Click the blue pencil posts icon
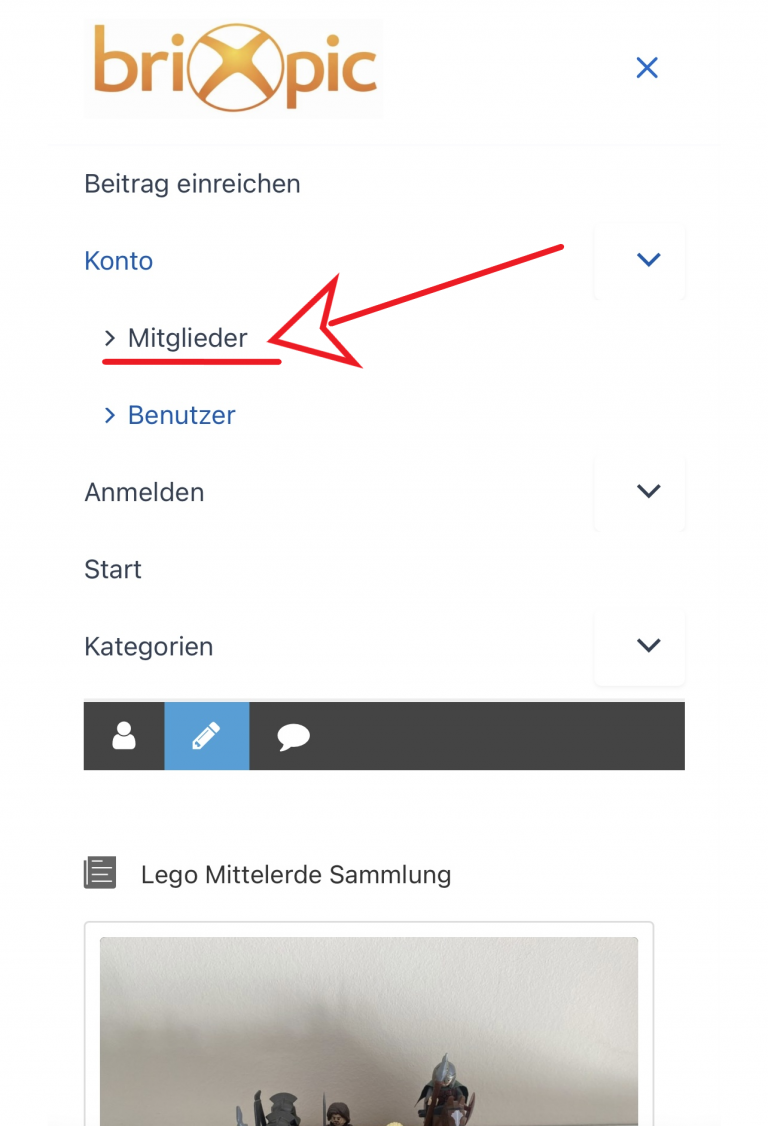This screenshot has height=1126, width=768. pyautogui.click(x=206, y=736)
